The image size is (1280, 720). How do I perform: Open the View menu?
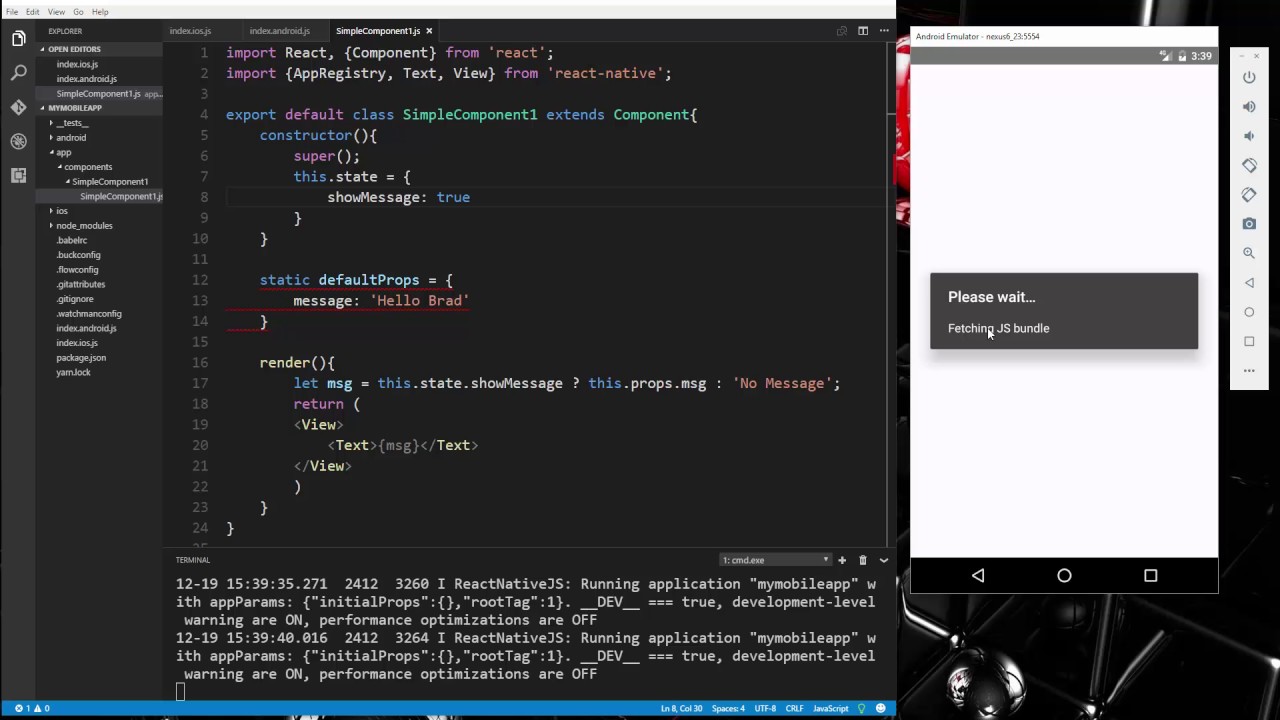56,12
